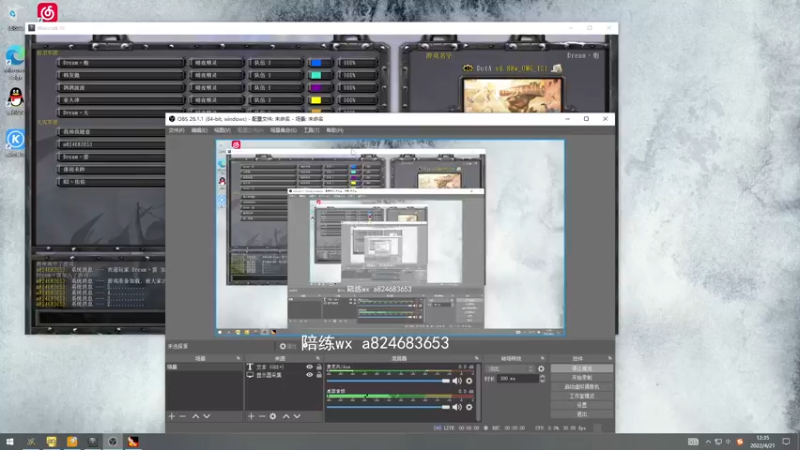Image resolution: width=800 pixels, height=450 pixels.
Task: Open NetEase Cloud Music desktop icon
Action: pyautogui.click(x=47, y=12)
